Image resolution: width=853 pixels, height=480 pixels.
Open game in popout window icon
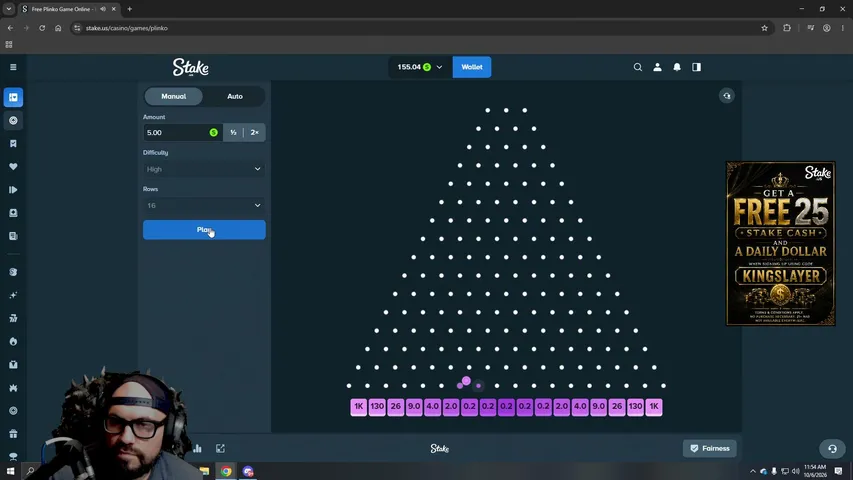pos(220,448)
